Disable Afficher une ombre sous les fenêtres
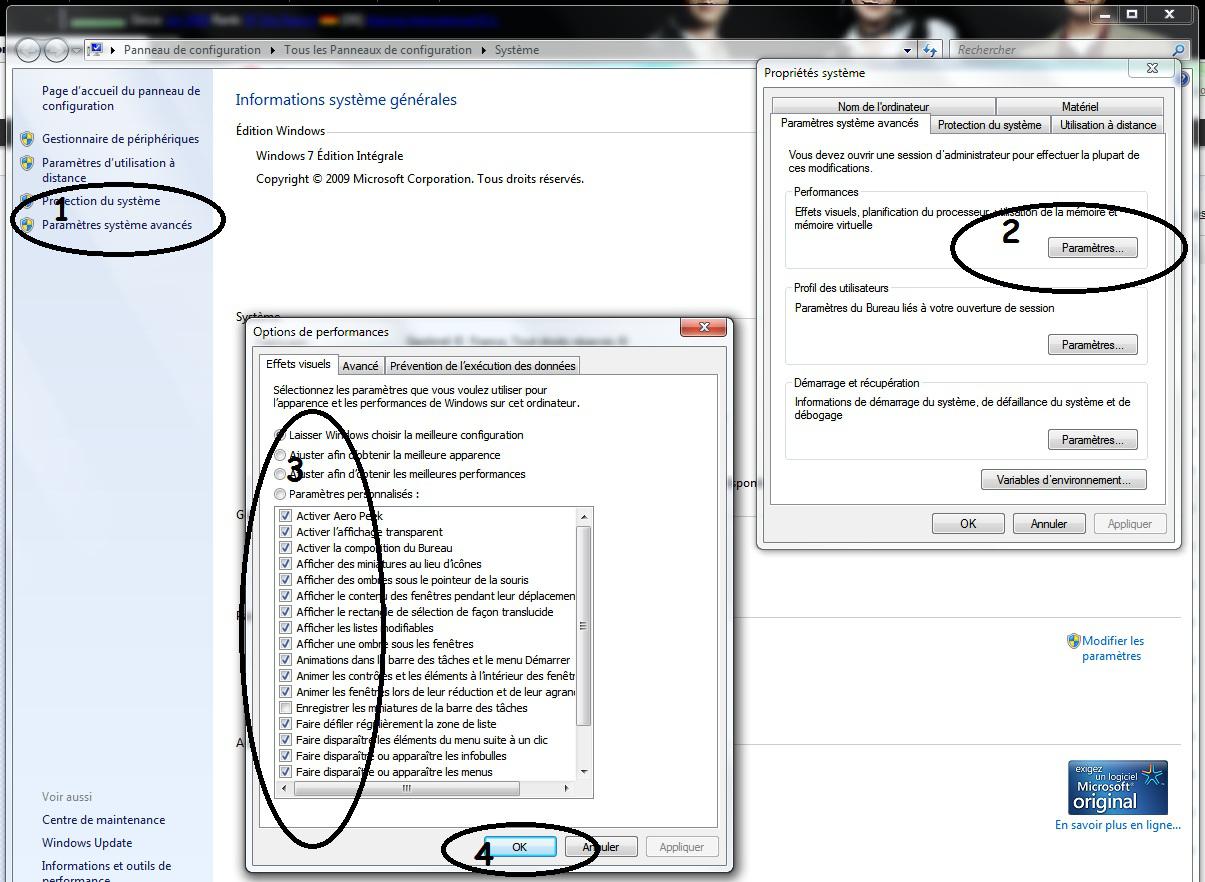Image resolution: width=1205 pixels, height=882 pixels. tap(285, 644)
